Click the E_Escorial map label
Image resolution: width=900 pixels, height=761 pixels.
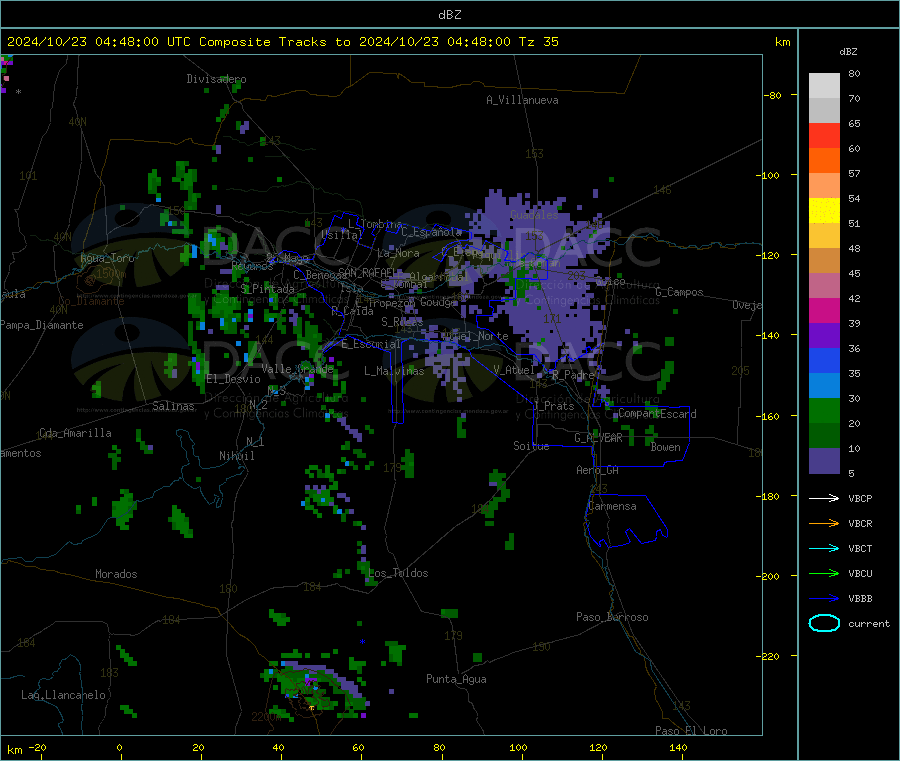[x=370, y=344]
